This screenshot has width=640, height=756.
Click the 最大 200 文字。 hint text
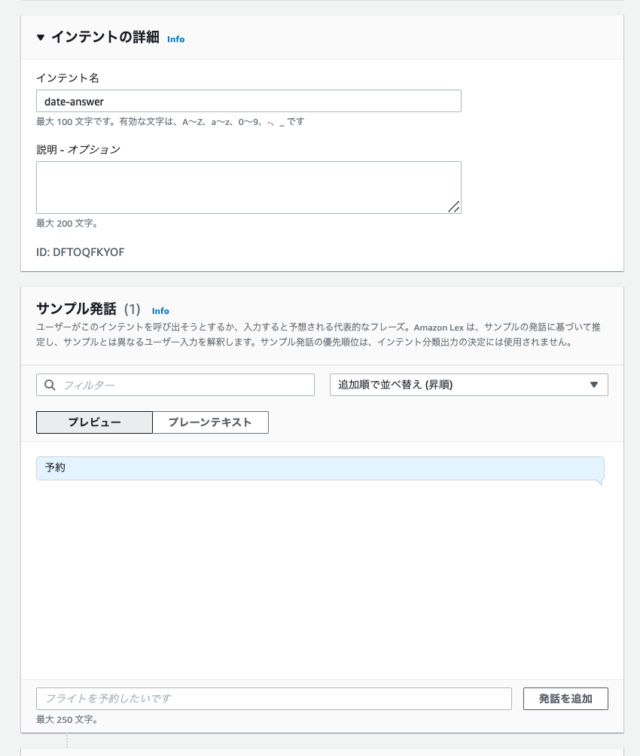coord(67,223)
